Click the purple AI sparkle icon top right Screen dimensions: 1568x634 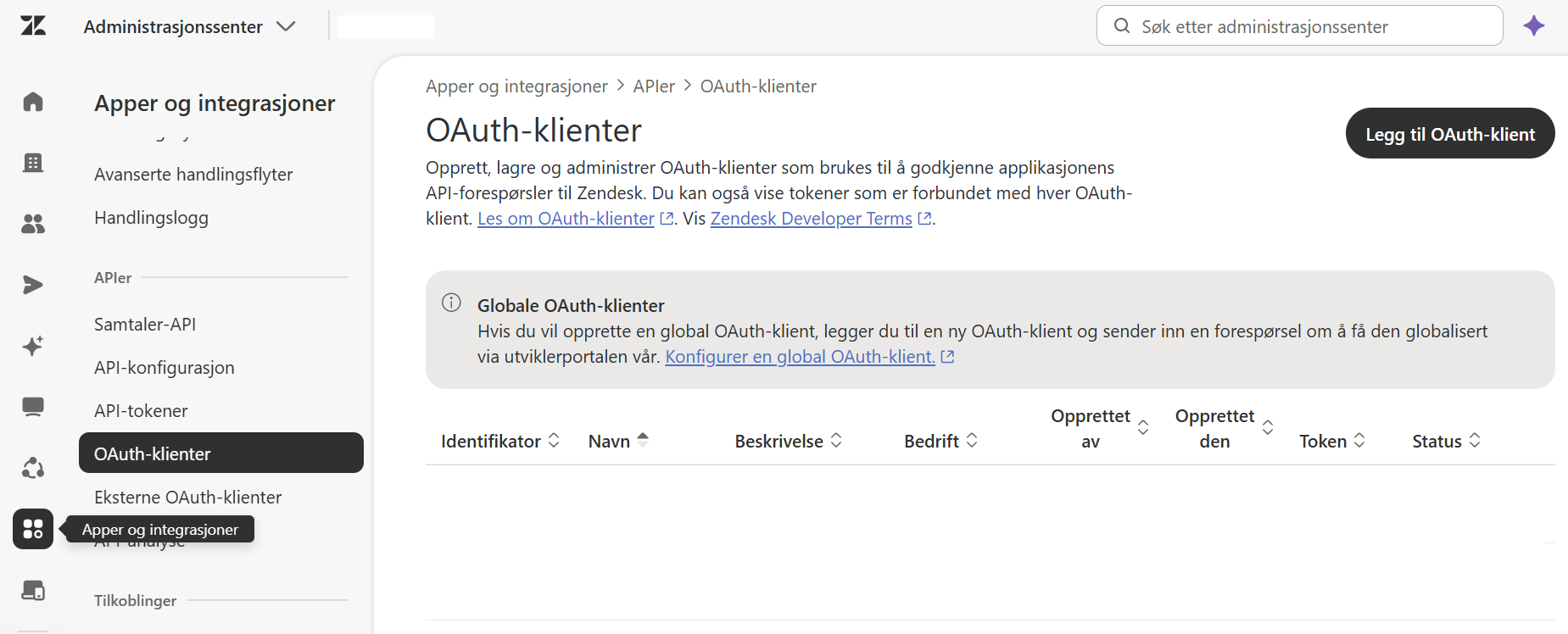coord(1533,25)
